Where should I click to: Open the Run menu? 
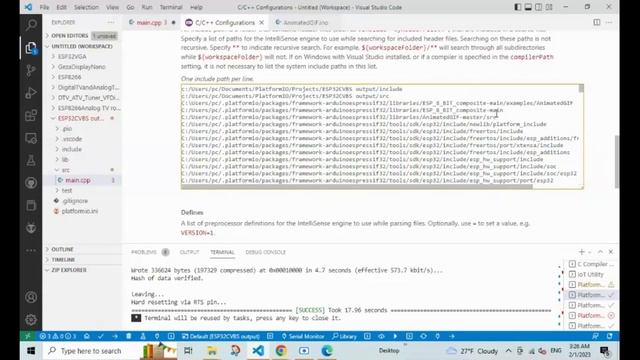click(x=147, y=7)
